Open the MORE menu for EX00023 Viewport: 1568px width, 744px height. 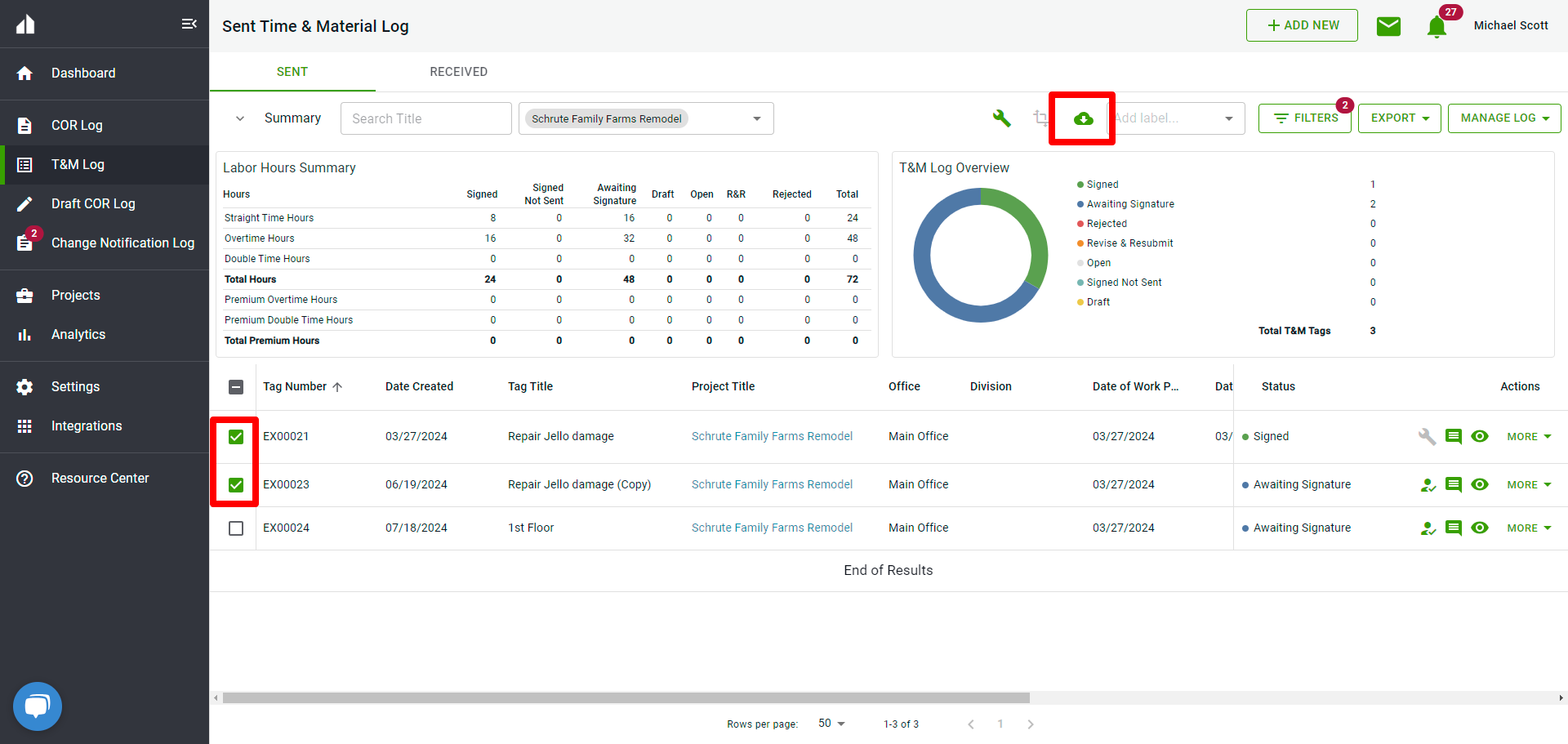click(x=1528, y=485)
